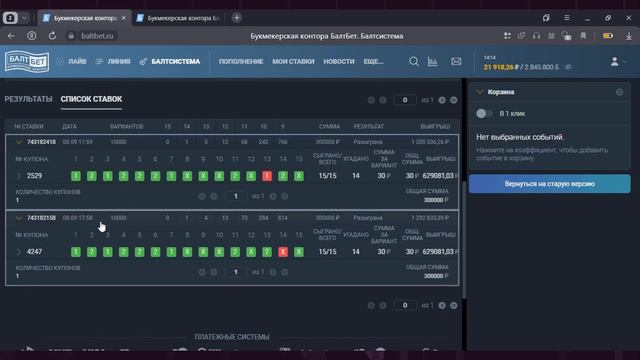
Task: Click the ДАТА column header
Action: coord(69,127)
